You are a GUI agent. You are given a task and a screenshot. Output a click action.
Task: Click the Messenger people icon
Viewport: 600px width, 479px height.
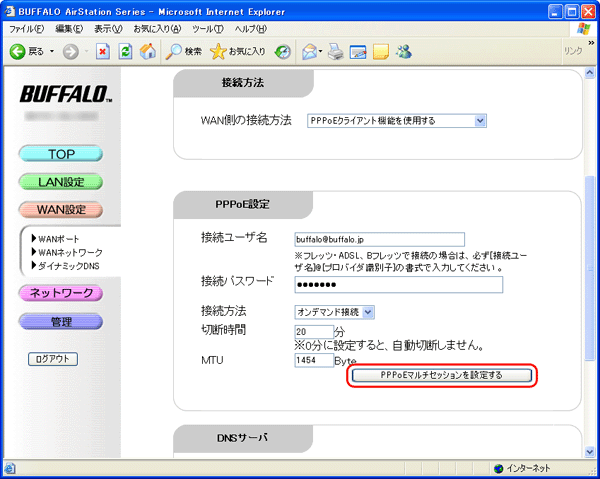(x=404, y=52)
